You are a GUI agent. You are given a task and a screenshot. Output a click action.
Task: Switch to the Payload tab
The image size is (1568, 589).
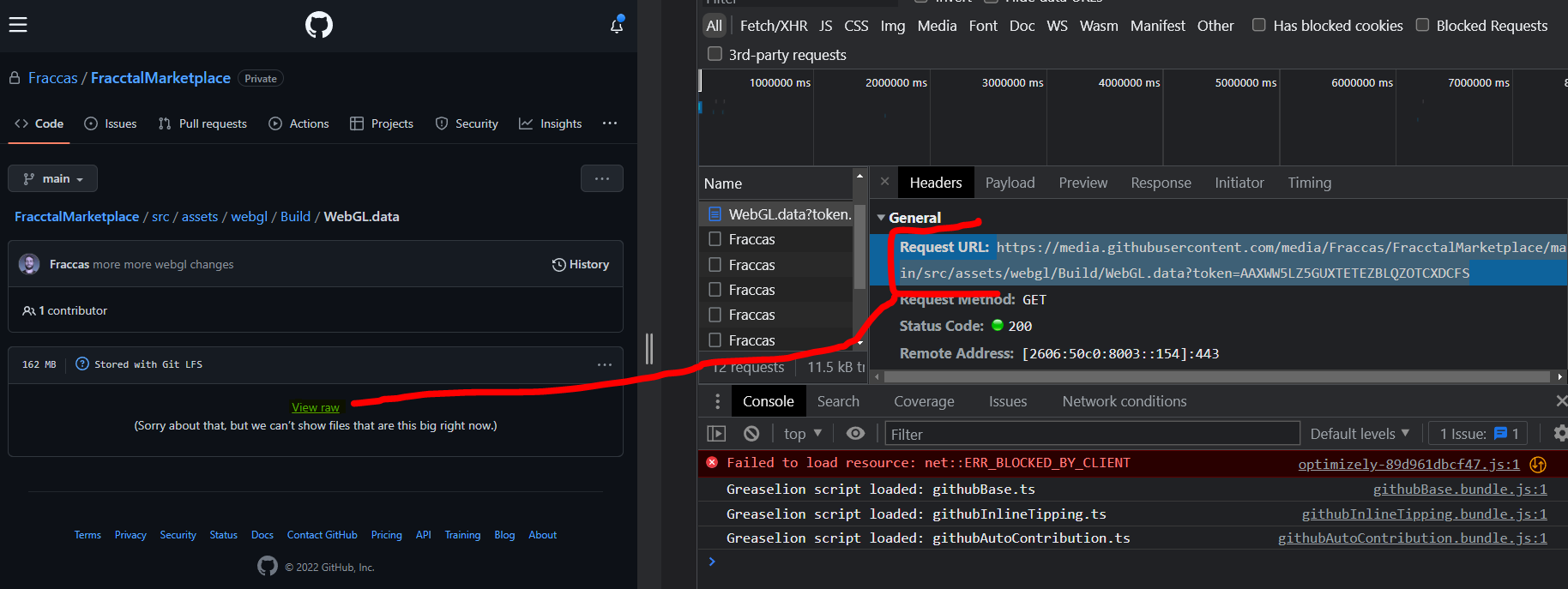pos(1010,183)
